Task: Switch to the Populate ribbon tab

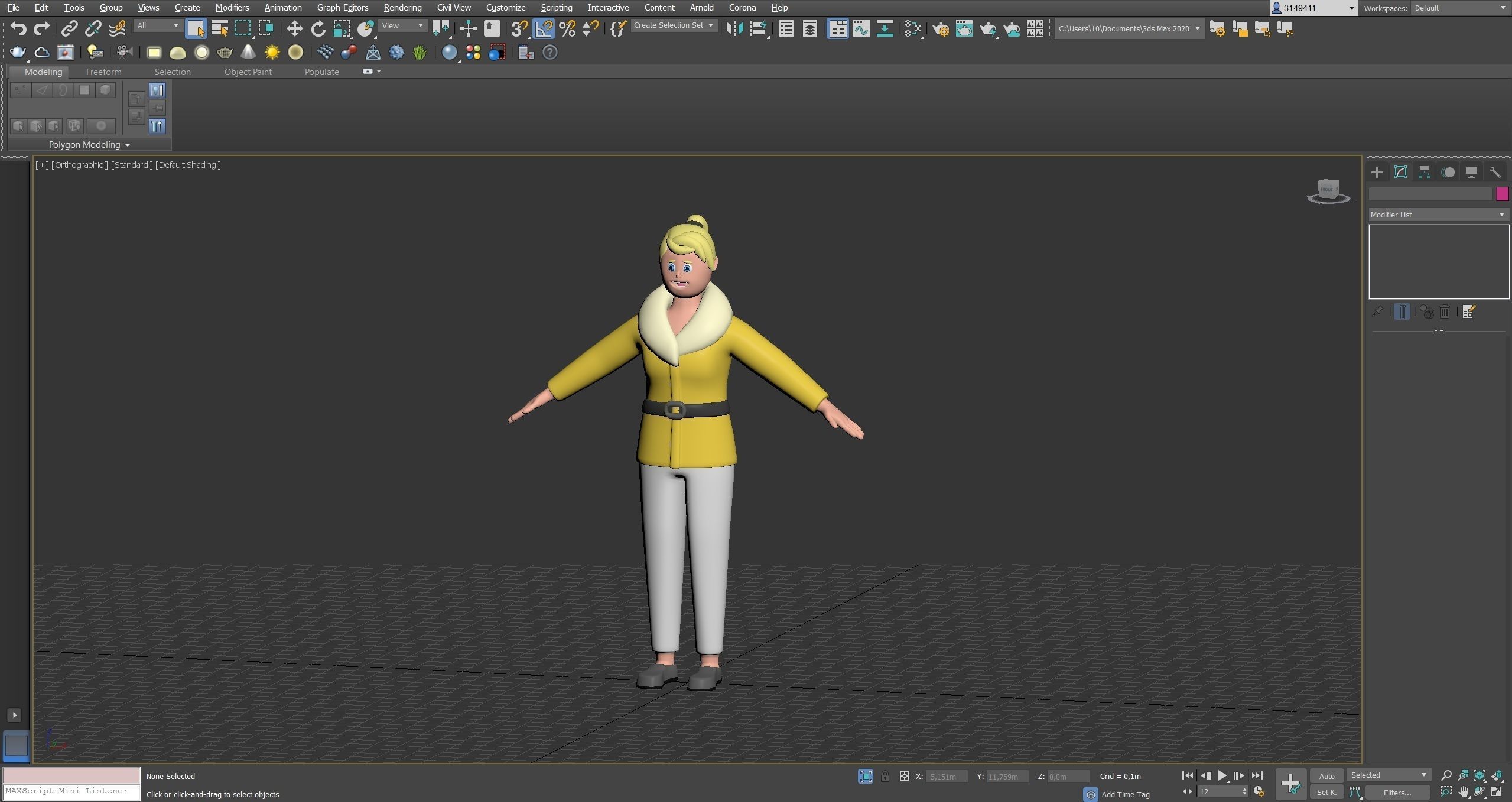Action: [321, 72]
